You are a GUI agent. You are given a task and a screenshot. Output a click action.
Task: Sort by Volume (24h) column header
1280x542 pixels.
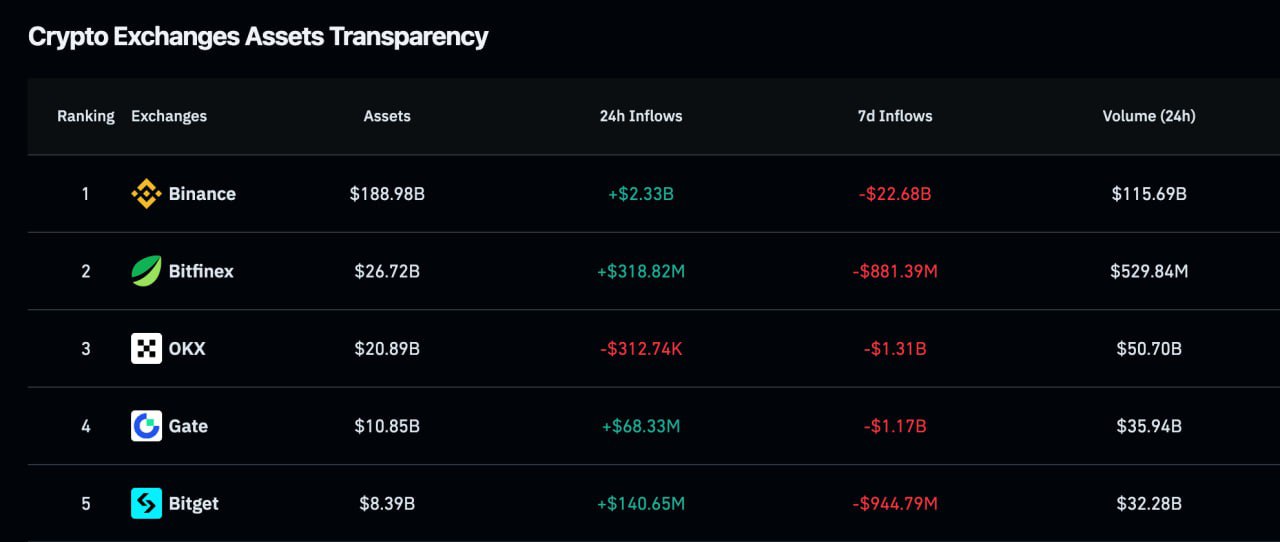click(x=1149, y=116)
